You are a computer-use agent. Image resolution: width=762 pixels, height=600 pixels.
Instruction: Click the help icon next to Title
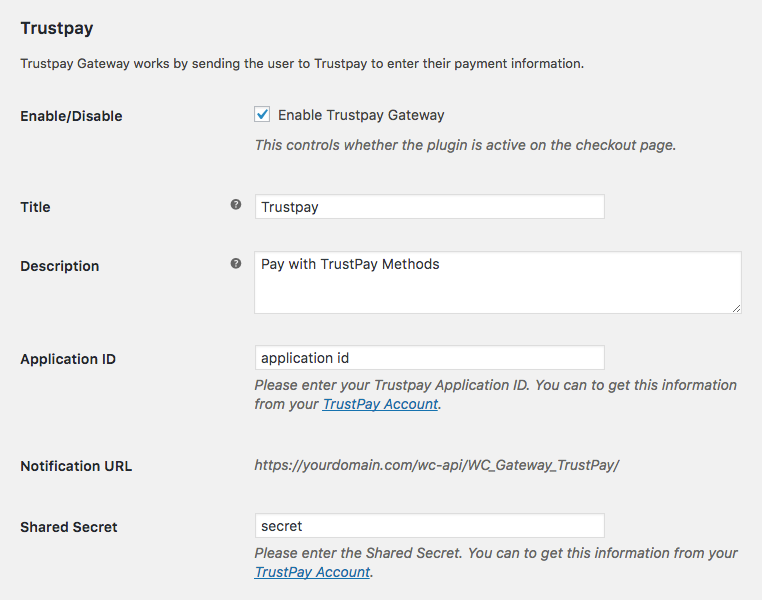pos(236,205)
